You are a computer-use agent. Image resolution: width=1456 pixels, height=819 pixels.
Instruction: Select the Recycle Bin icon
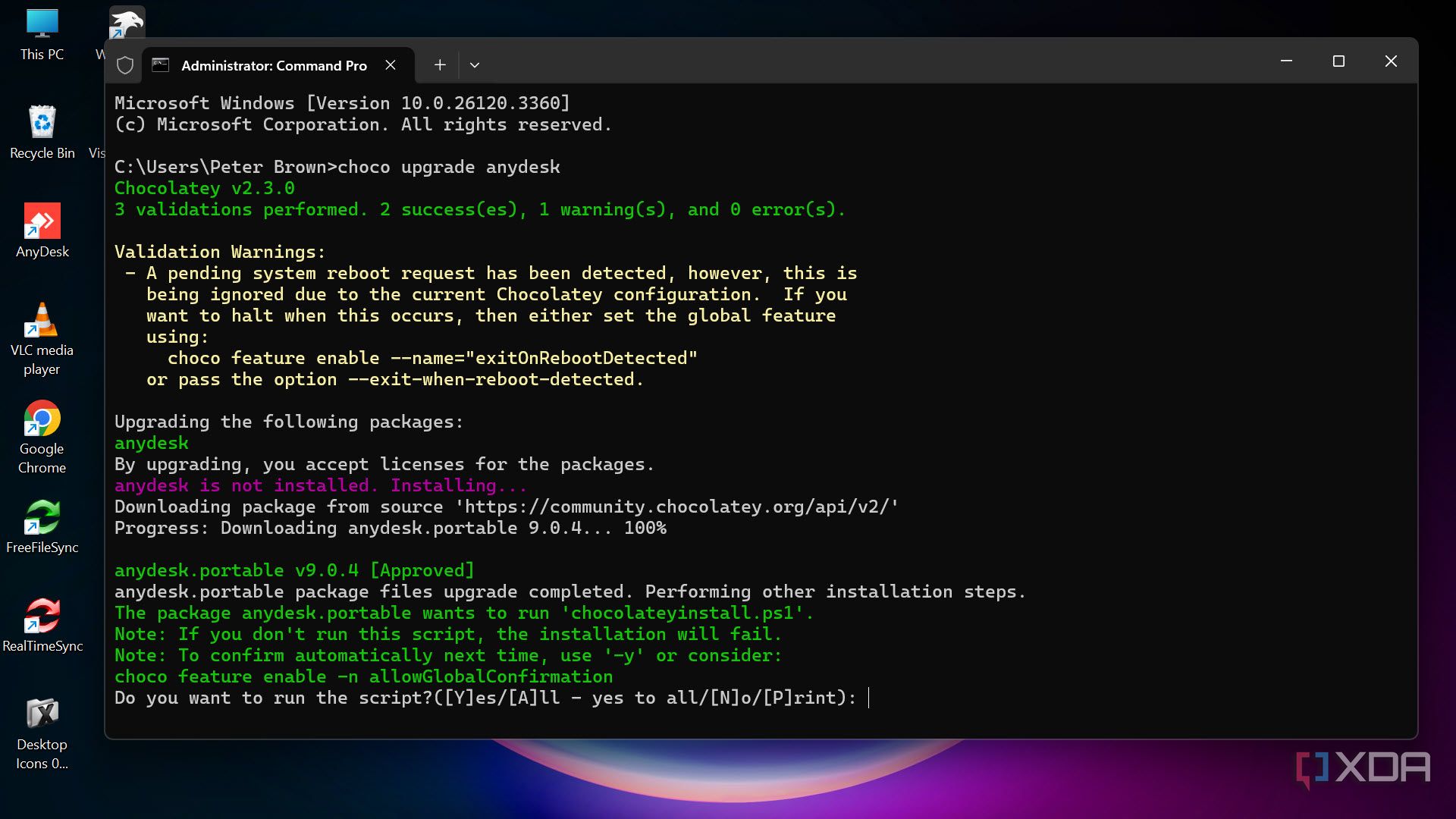[42, 131]
